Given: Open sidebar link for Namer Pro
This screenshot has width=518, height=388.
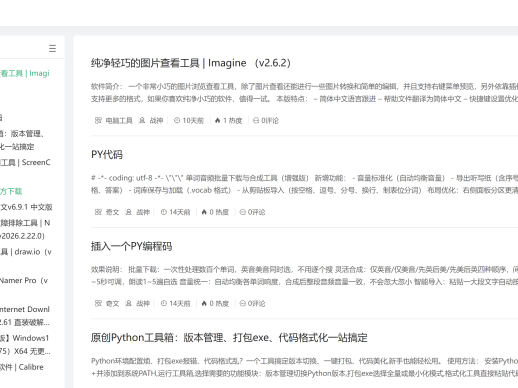Looking at the screenshot, I should click(x=24, y=280).
